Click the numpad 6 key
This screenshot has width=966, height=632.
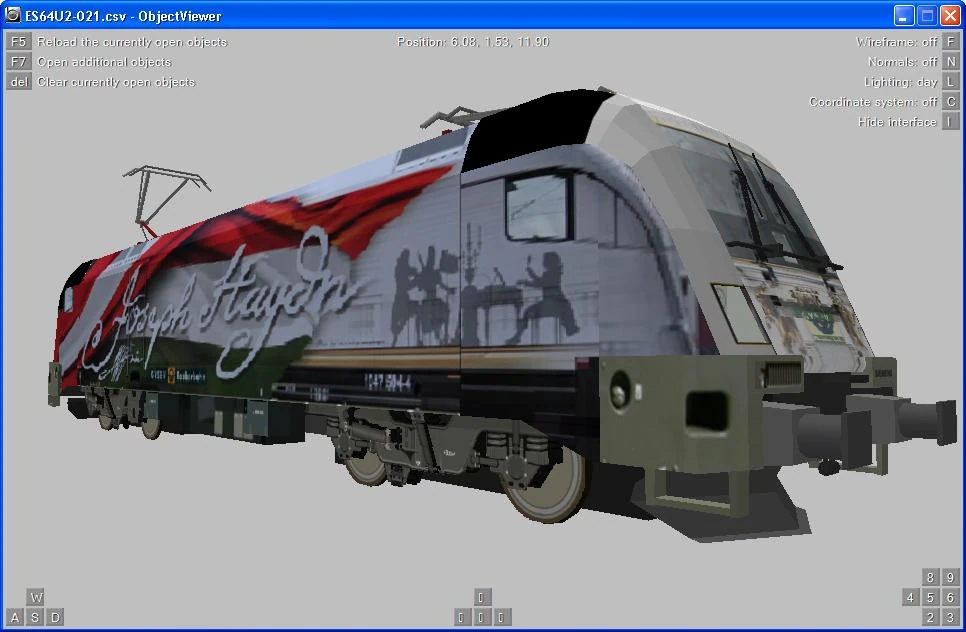pos(951,597)
